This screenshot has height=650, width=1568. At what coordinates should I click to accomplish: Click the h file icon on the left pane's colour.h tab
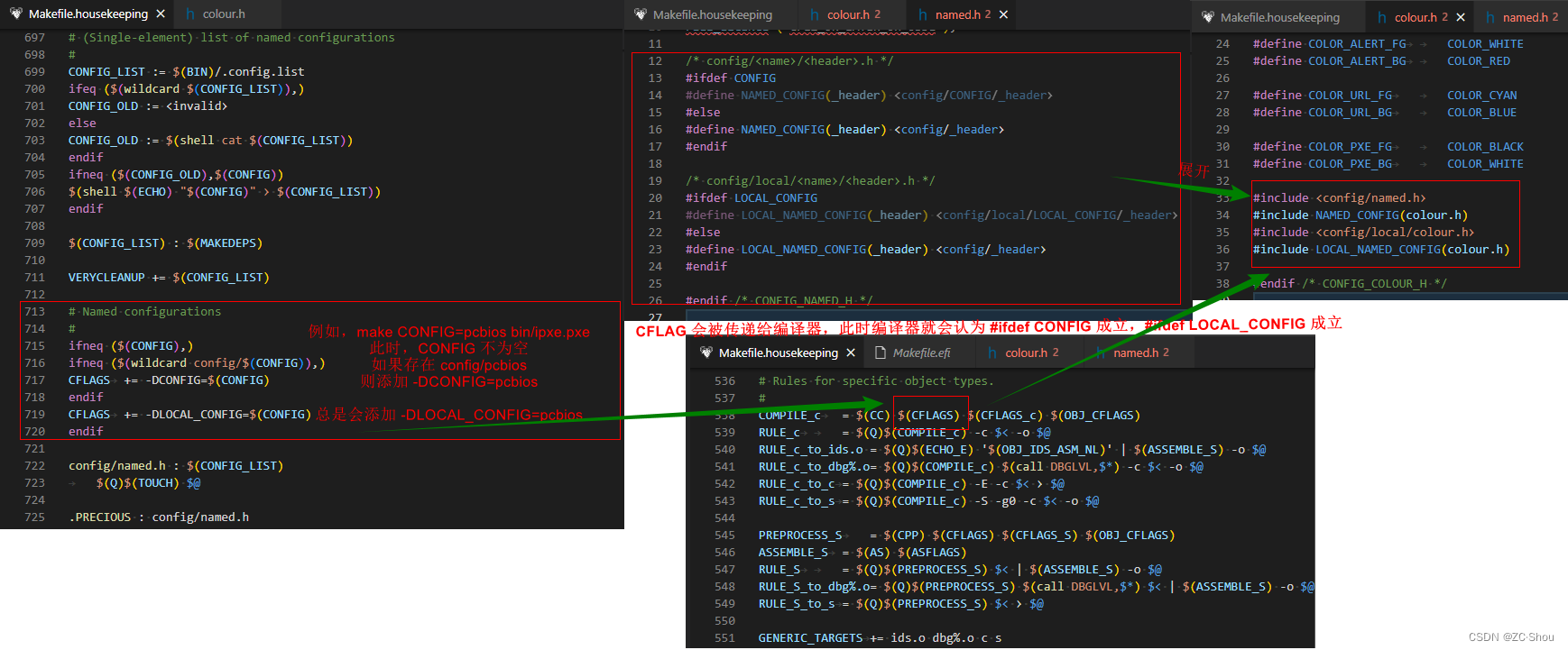(x=190, y=14)
